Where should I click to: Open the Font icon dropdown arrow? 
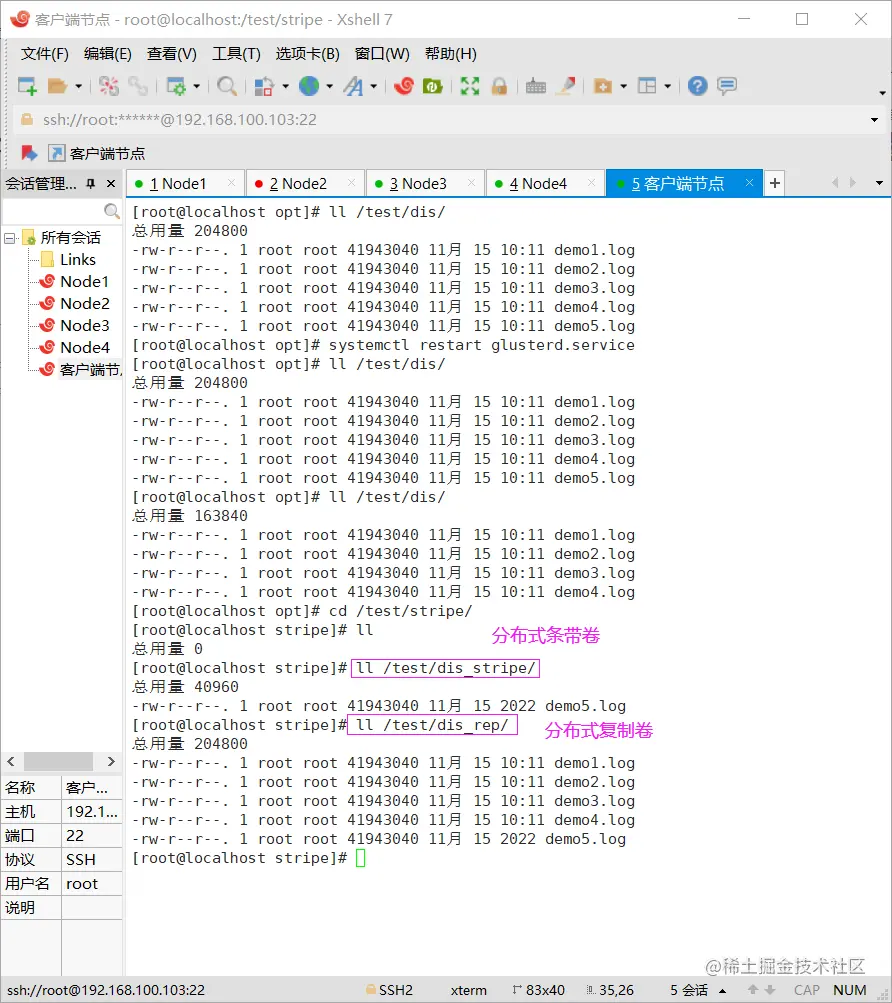[374, 86]
